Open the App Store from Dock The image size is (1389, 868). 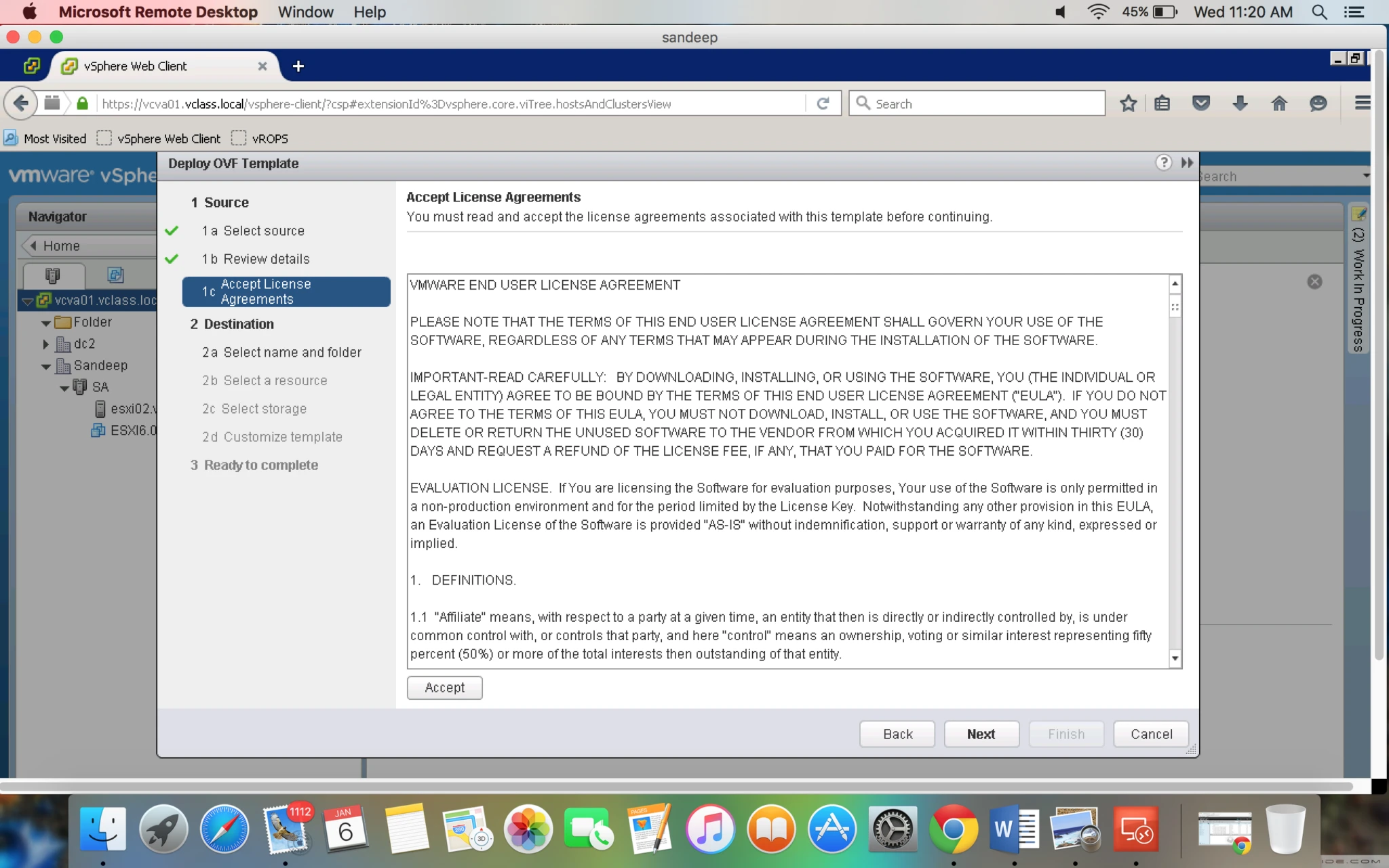tap(832, 829)
